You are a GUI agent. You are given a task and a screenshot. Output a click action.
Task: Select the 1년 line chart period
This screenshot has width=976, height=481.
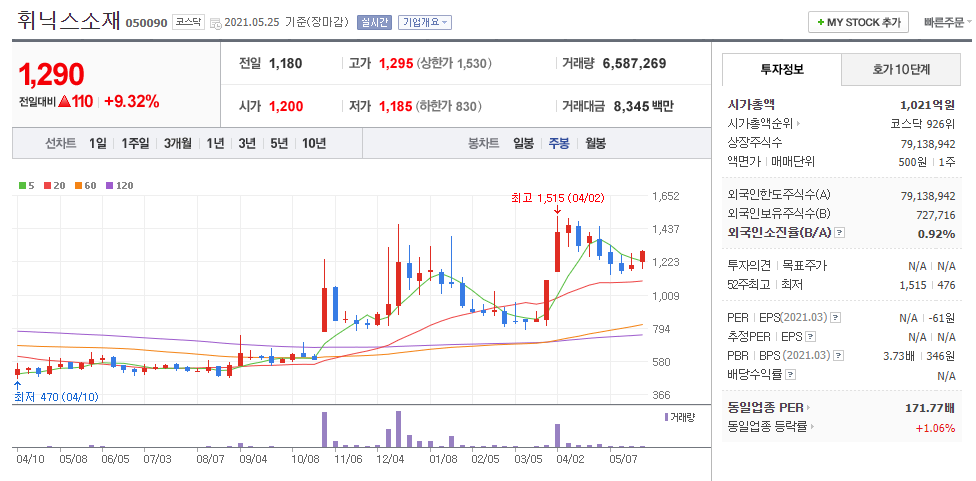point(215,144)
